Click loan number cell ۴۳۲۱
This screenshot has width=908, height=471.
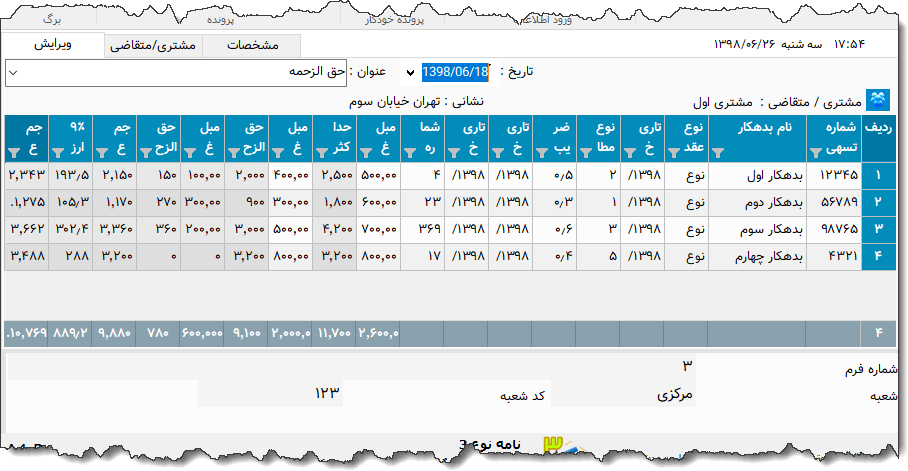click(834, 256)
